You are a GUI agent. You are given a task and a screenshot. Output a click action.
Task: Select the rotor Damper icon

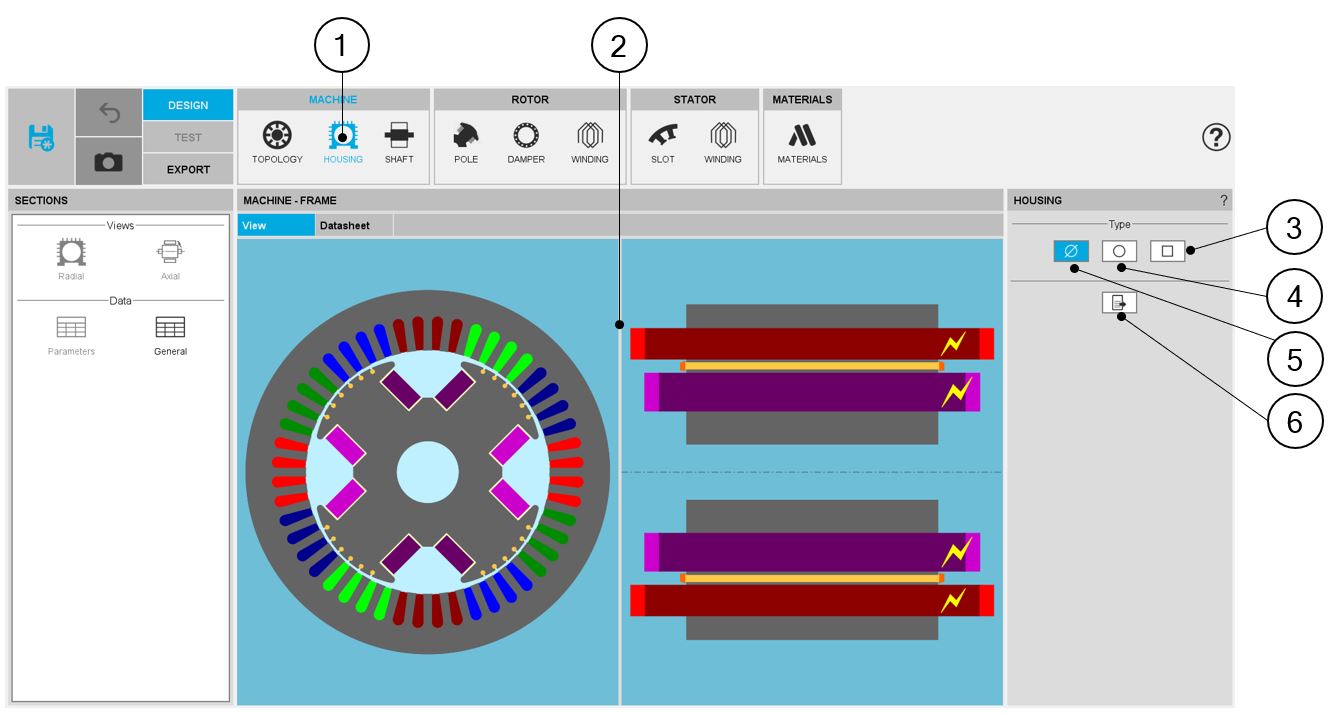click(x=526, y=142)
